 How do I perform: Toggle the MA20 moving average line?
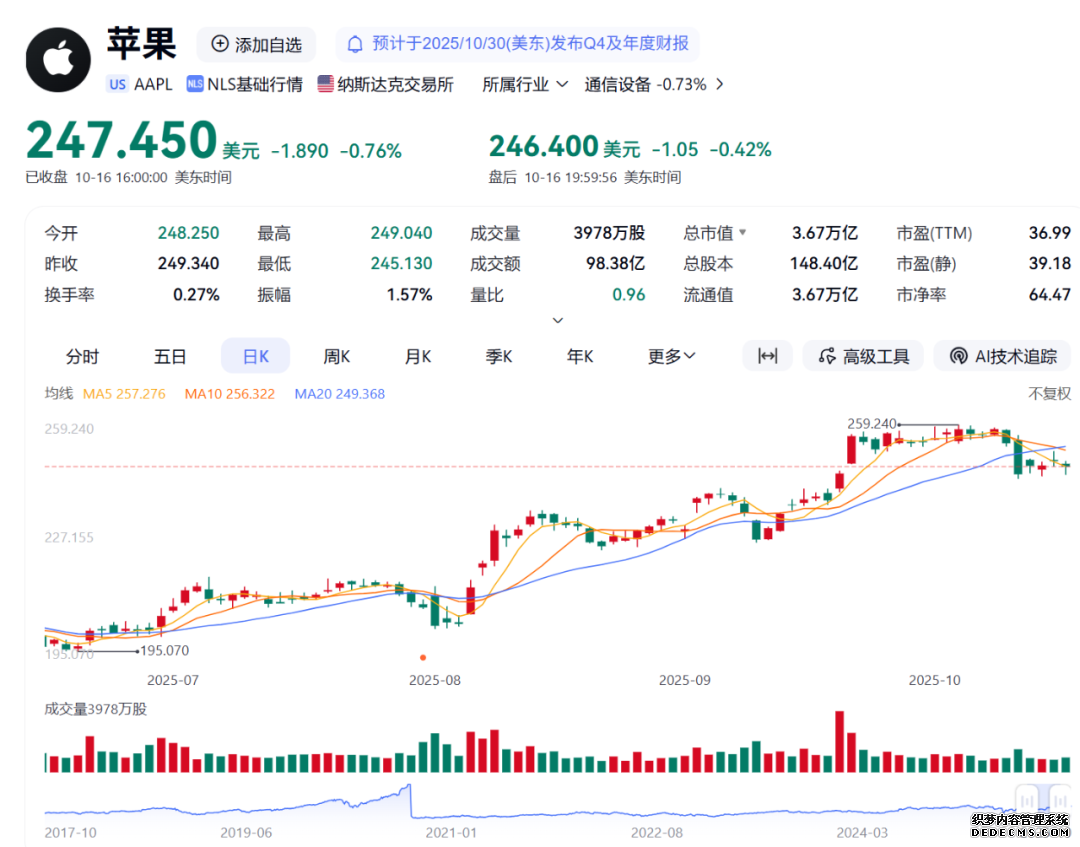pos(339,394)
